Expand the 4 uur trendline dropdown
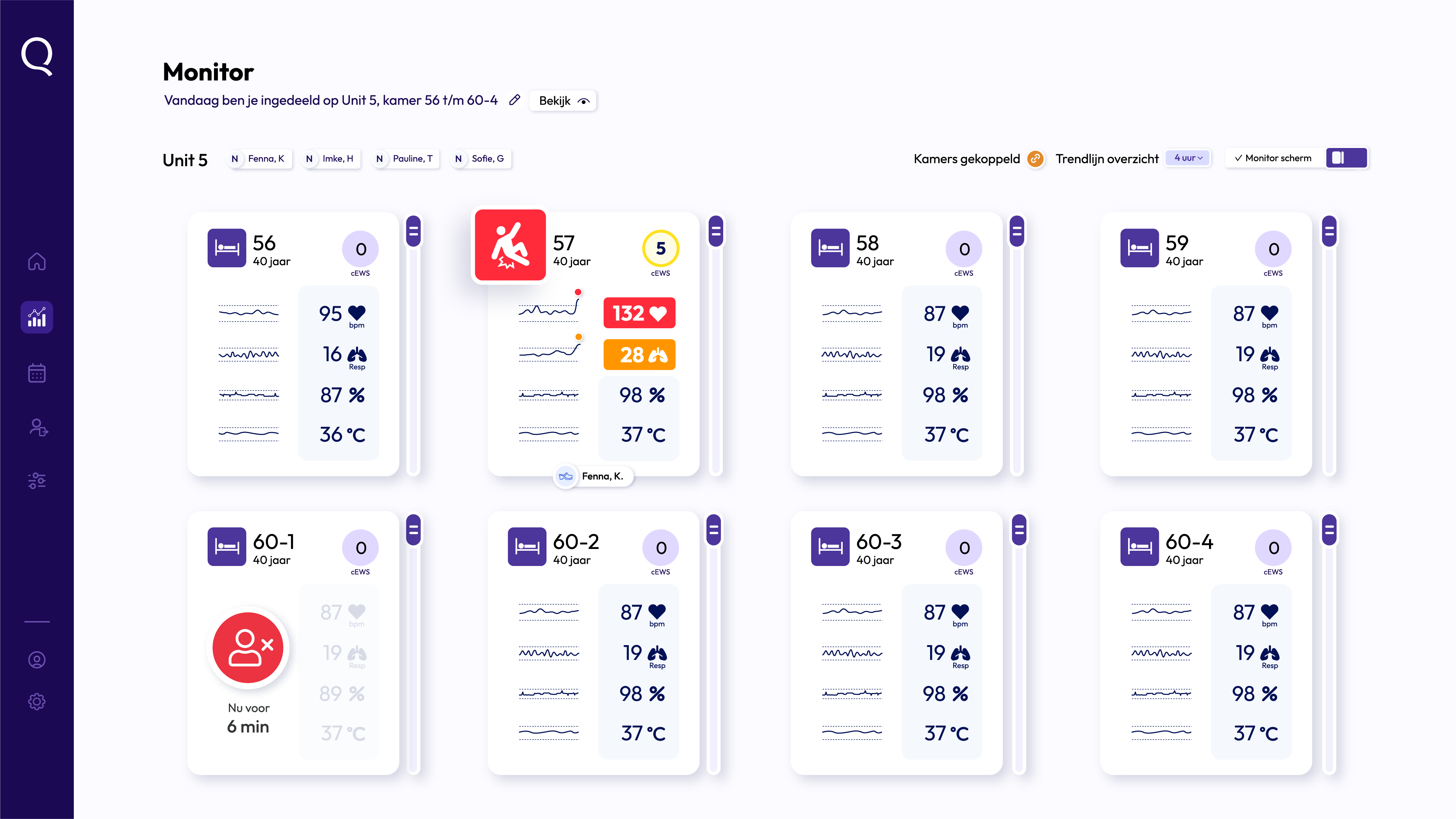 pos(1188,158)
